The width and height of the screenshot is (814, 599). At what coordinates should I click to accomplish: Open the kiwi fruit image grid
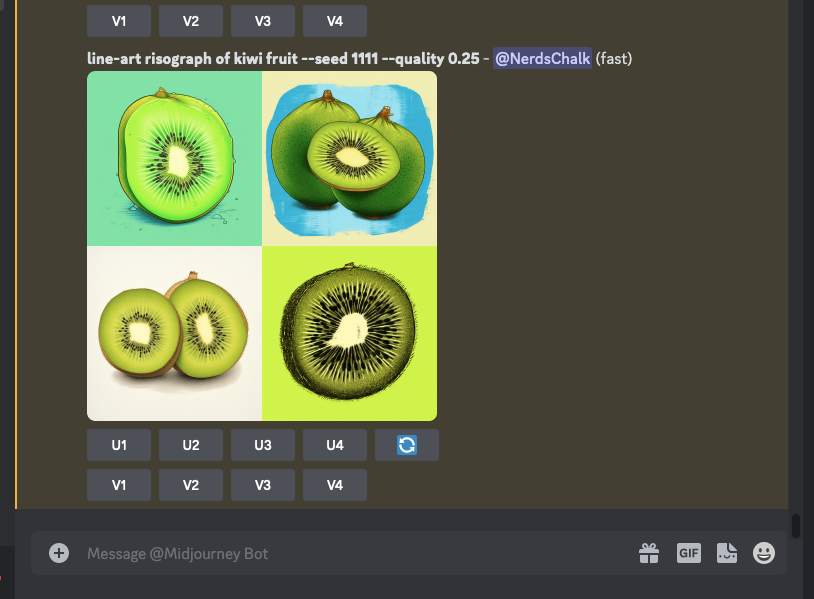[x=262, y=246]
